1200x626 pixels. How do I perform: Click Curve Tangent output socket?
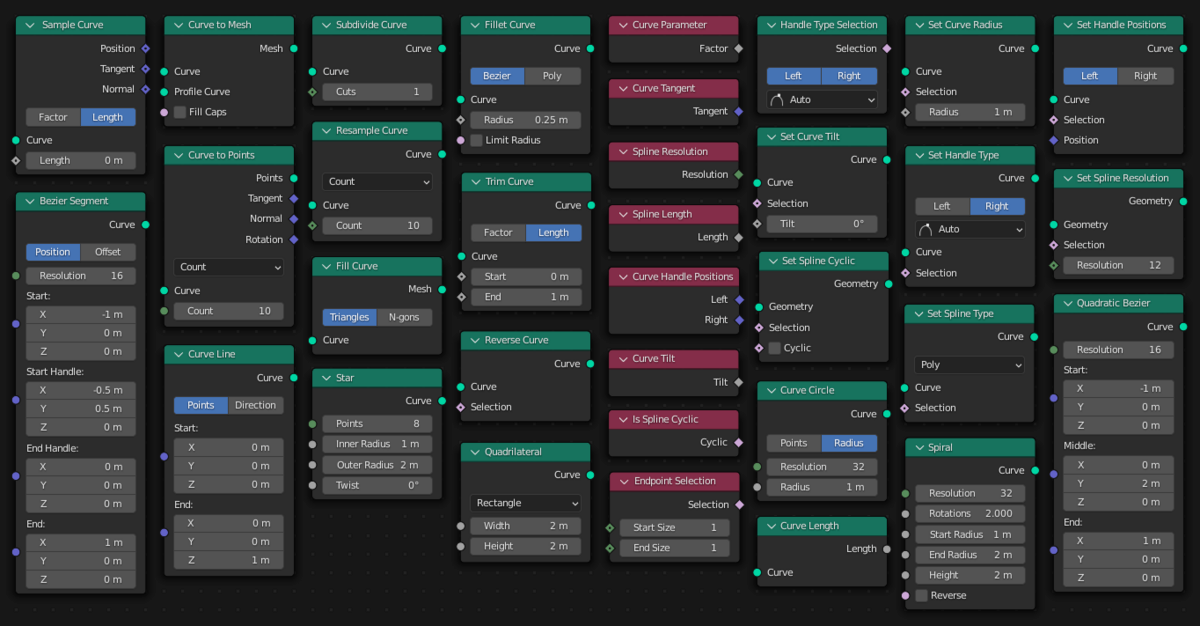tap(739, 112)
